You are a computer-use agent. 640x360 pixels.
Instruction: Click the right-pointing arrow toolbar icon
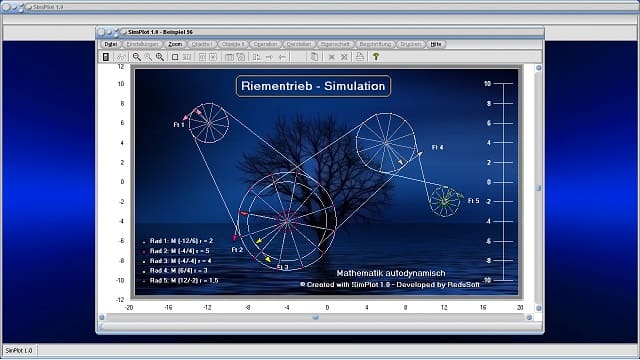(x=269, y=57)
